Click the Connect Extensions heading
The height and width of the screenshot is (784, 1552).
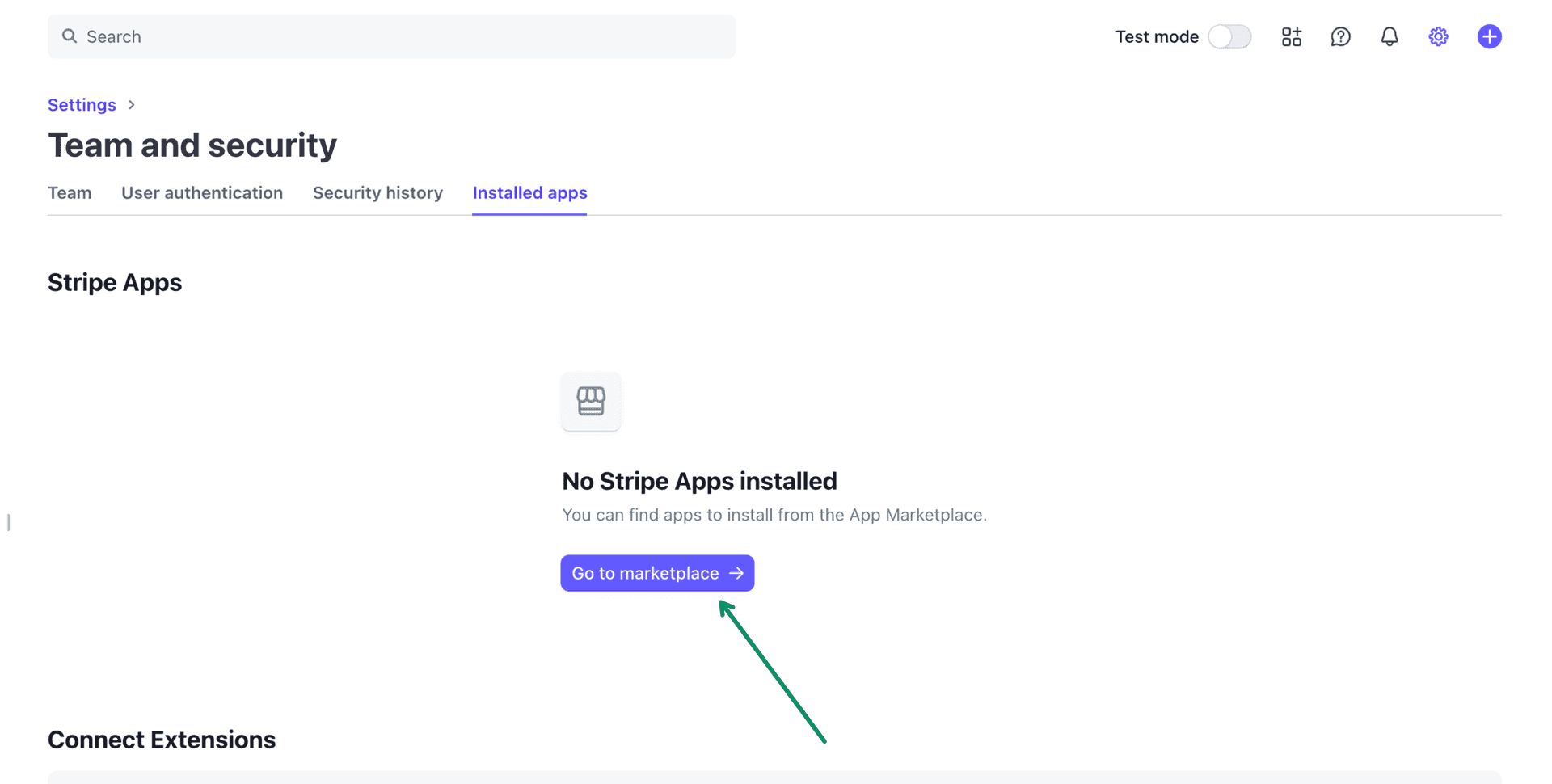click(x=162, y=740)
